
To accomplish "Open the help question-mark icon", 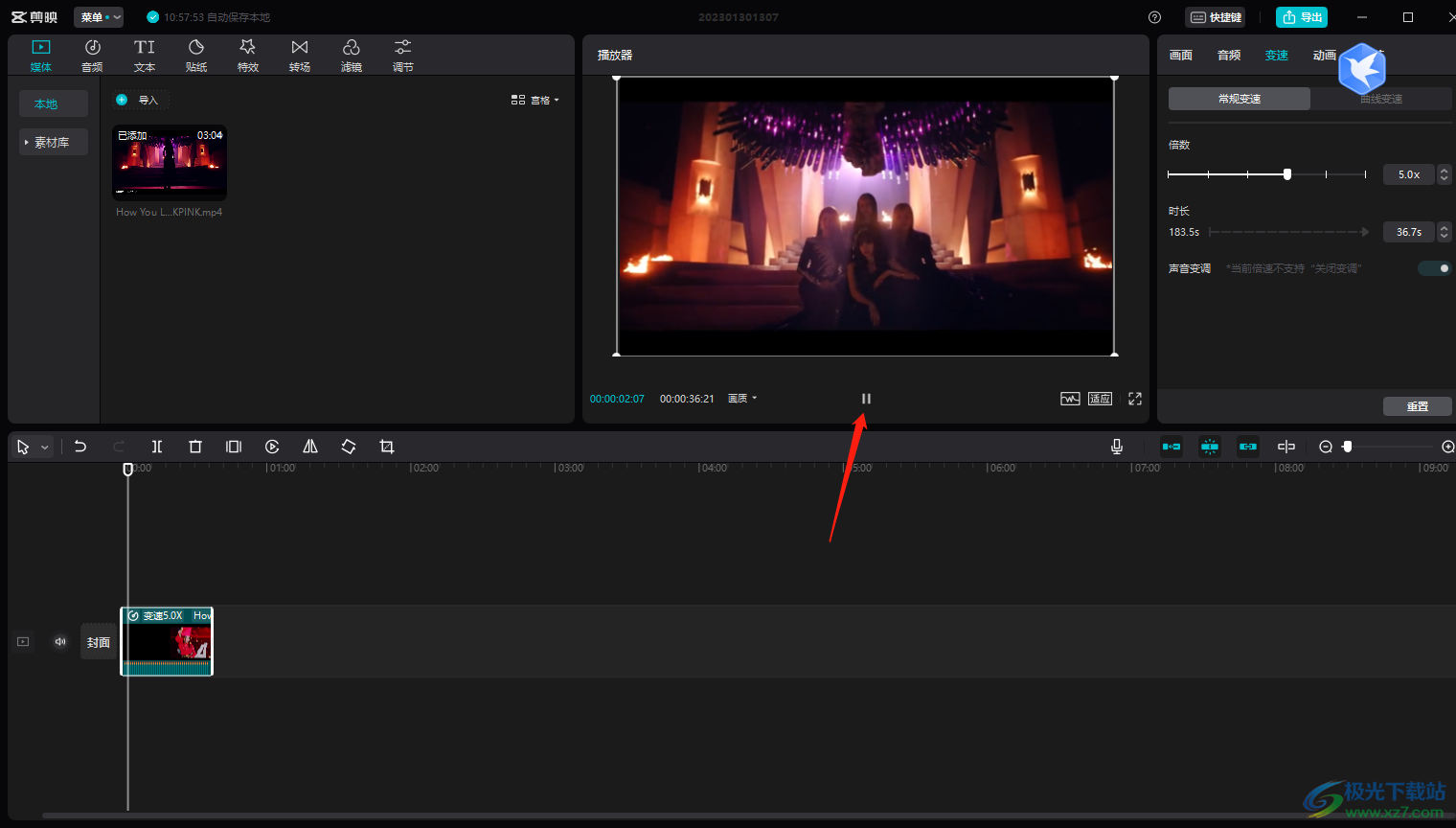I will click(1154, 17).
